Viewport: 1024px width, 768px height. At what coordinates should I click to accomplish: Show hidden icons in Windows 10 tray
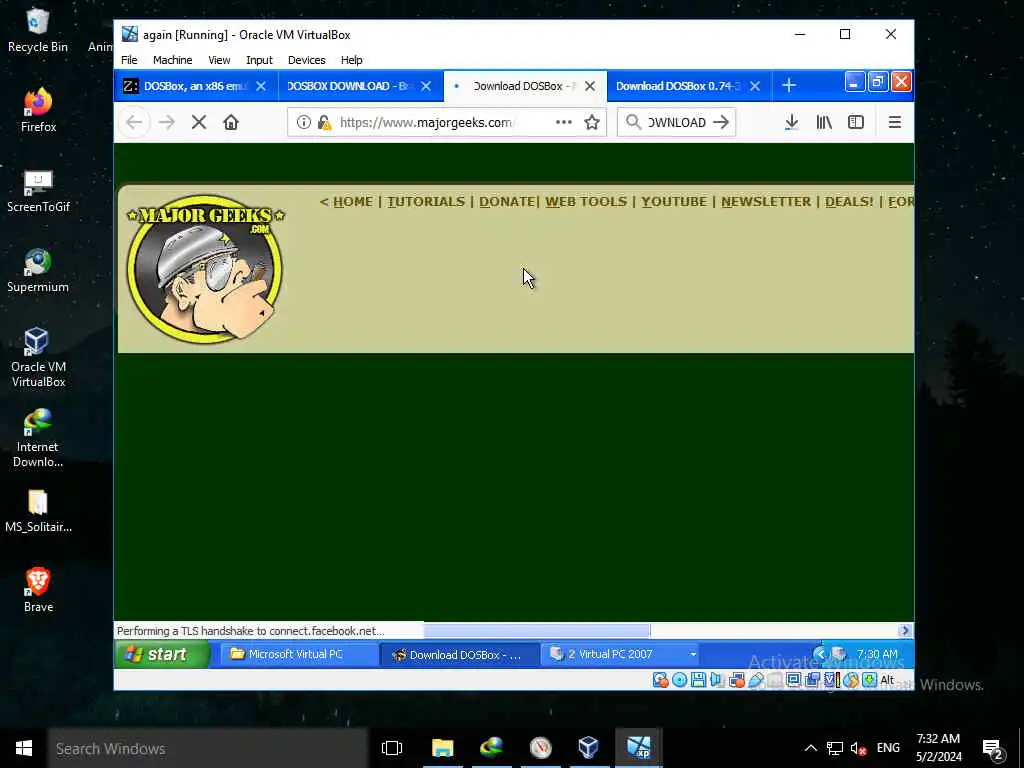point(810,748)
